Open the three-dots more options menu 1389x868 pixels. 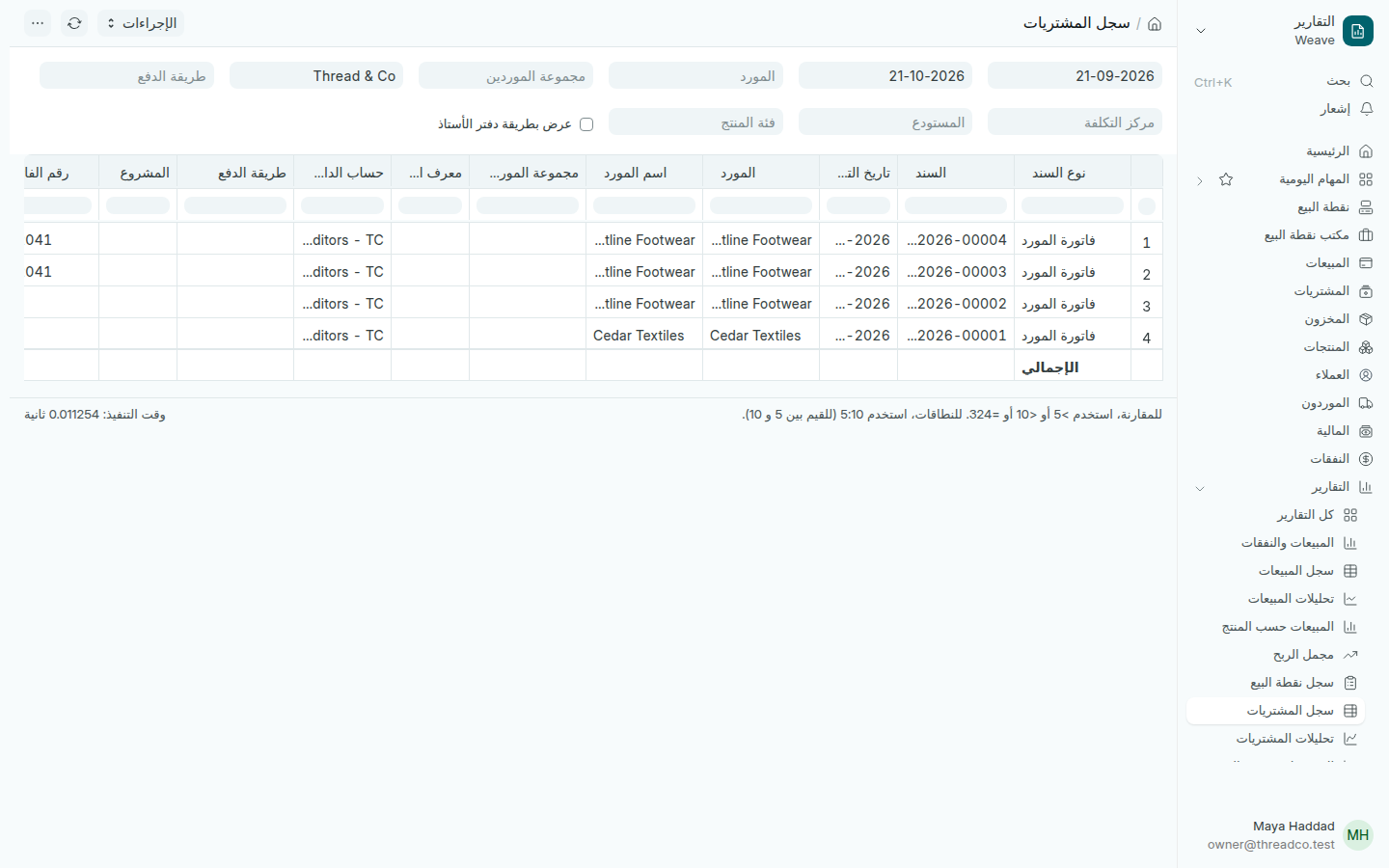[x=38, y=23]
